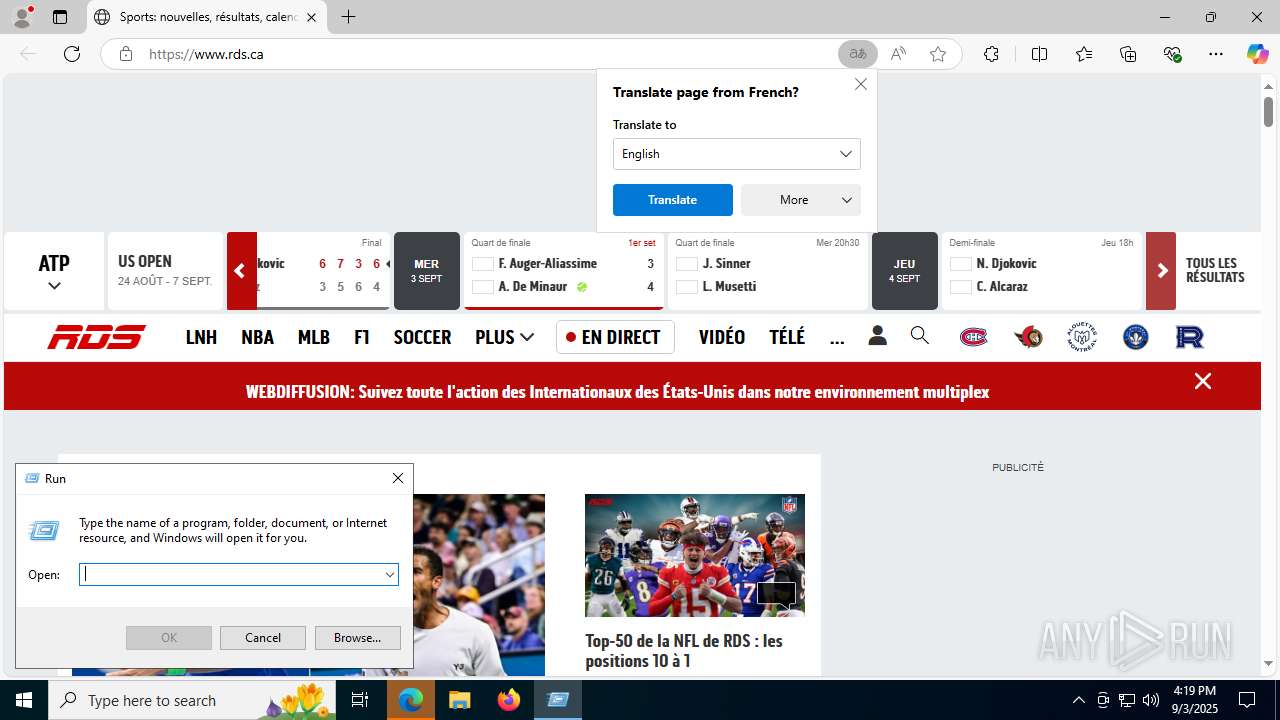The image size is (1280, 720).
Task: Open File Explorer from taskbar
Action: pos(459,700)
